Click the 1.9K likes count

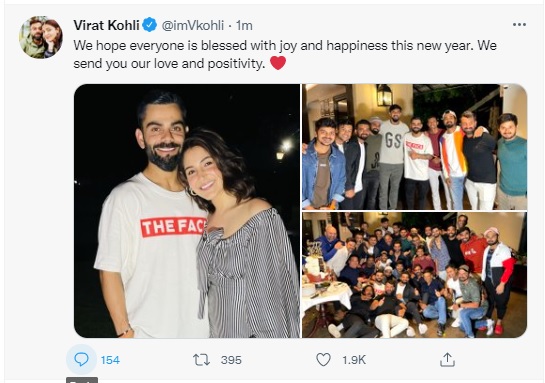click(x=354, y=360)
